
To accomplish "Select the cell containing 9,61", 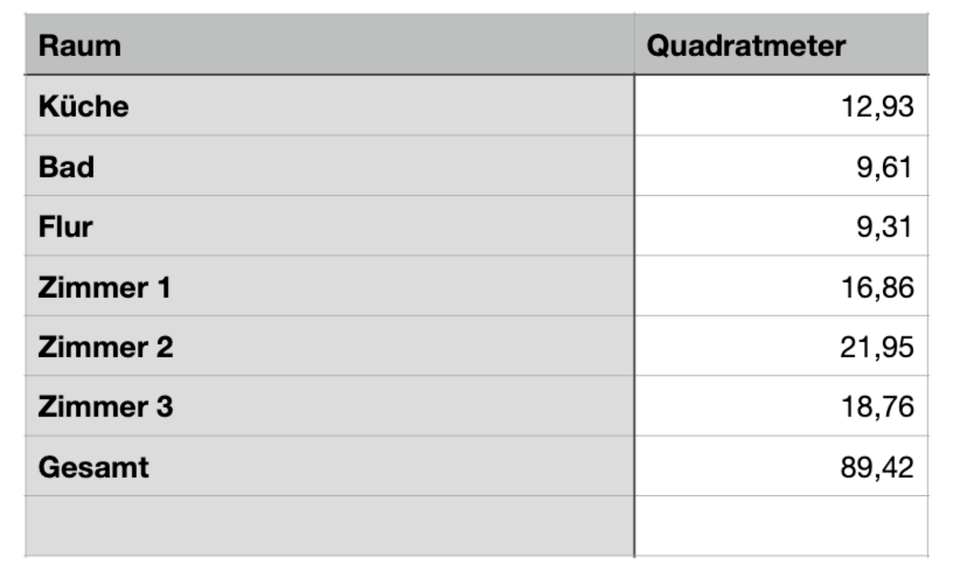I will (x=884, y=166).
